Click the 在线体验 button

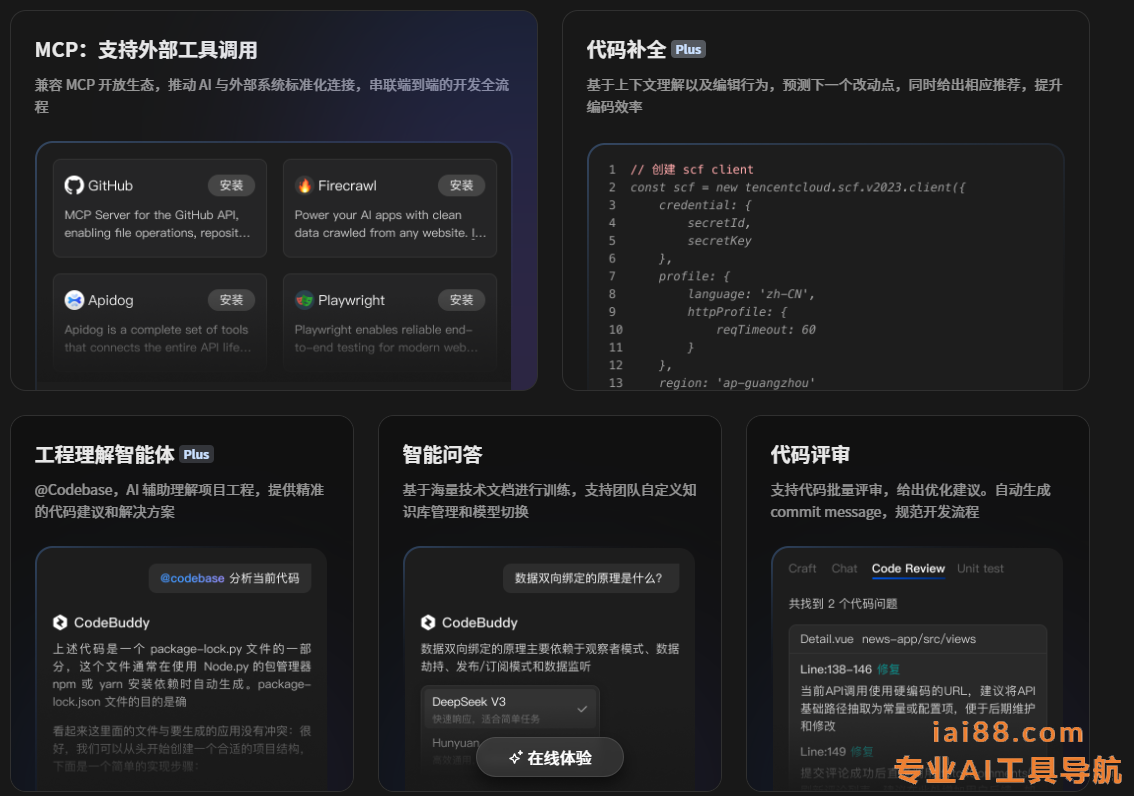[550, 758]
